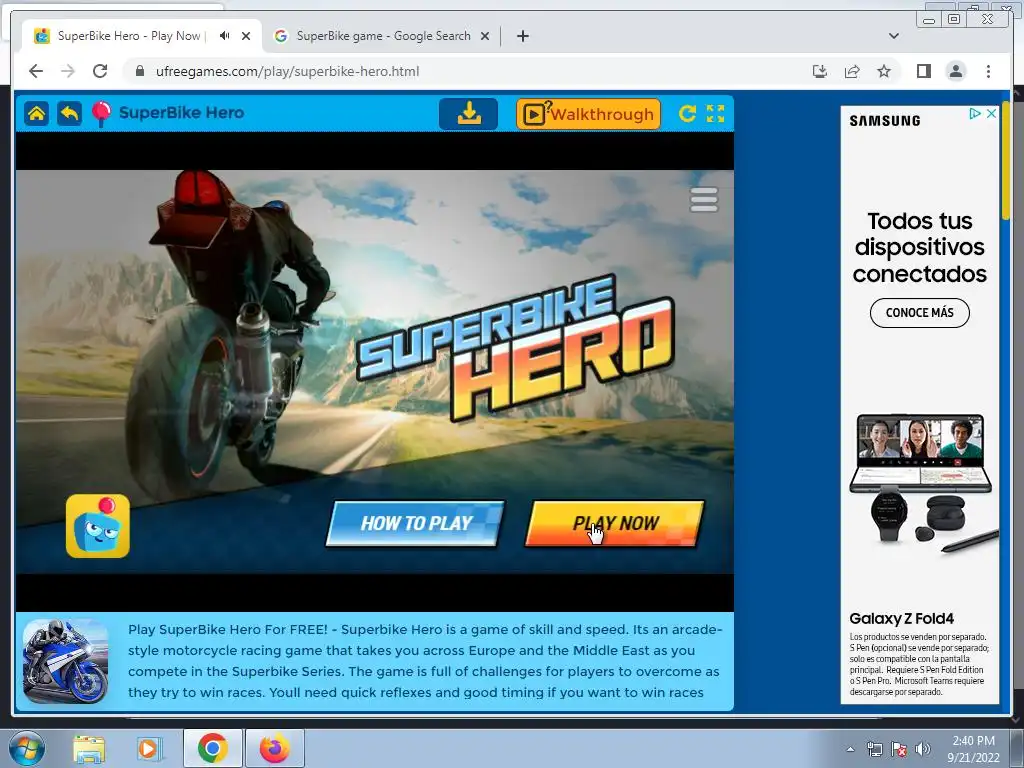Image resolution: width=1024 pixels, height=768 pixels.
Task: Navigate back in browser
Action: point(36,71)
